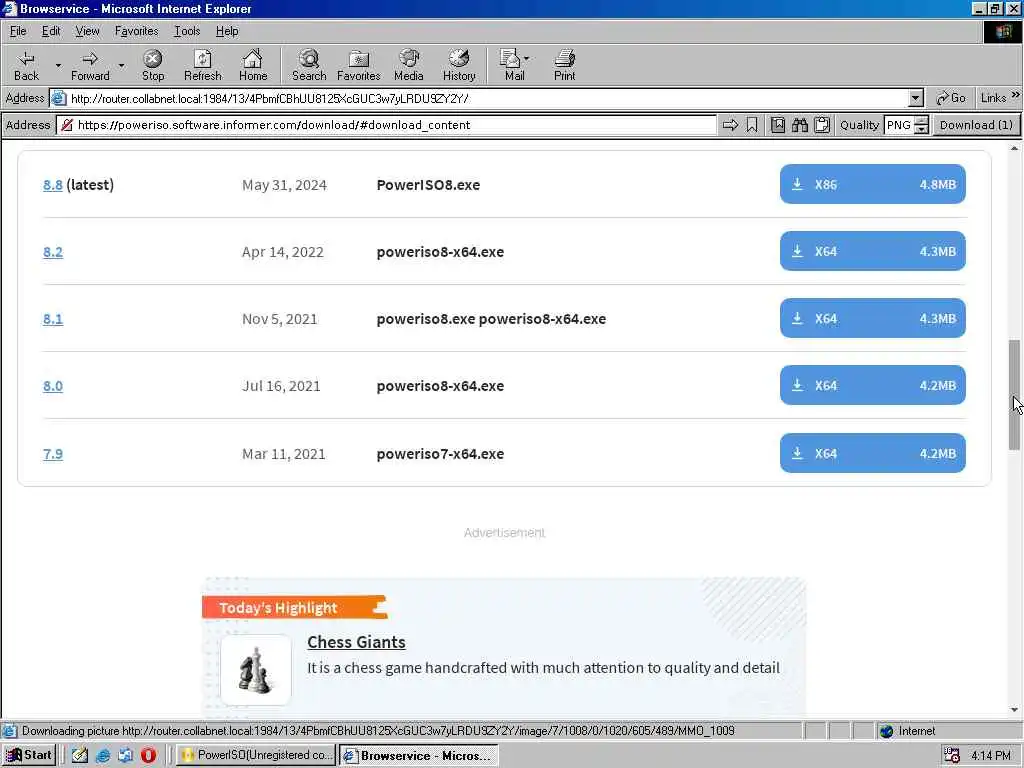Click the binoculars find icon

pos(800,125)
